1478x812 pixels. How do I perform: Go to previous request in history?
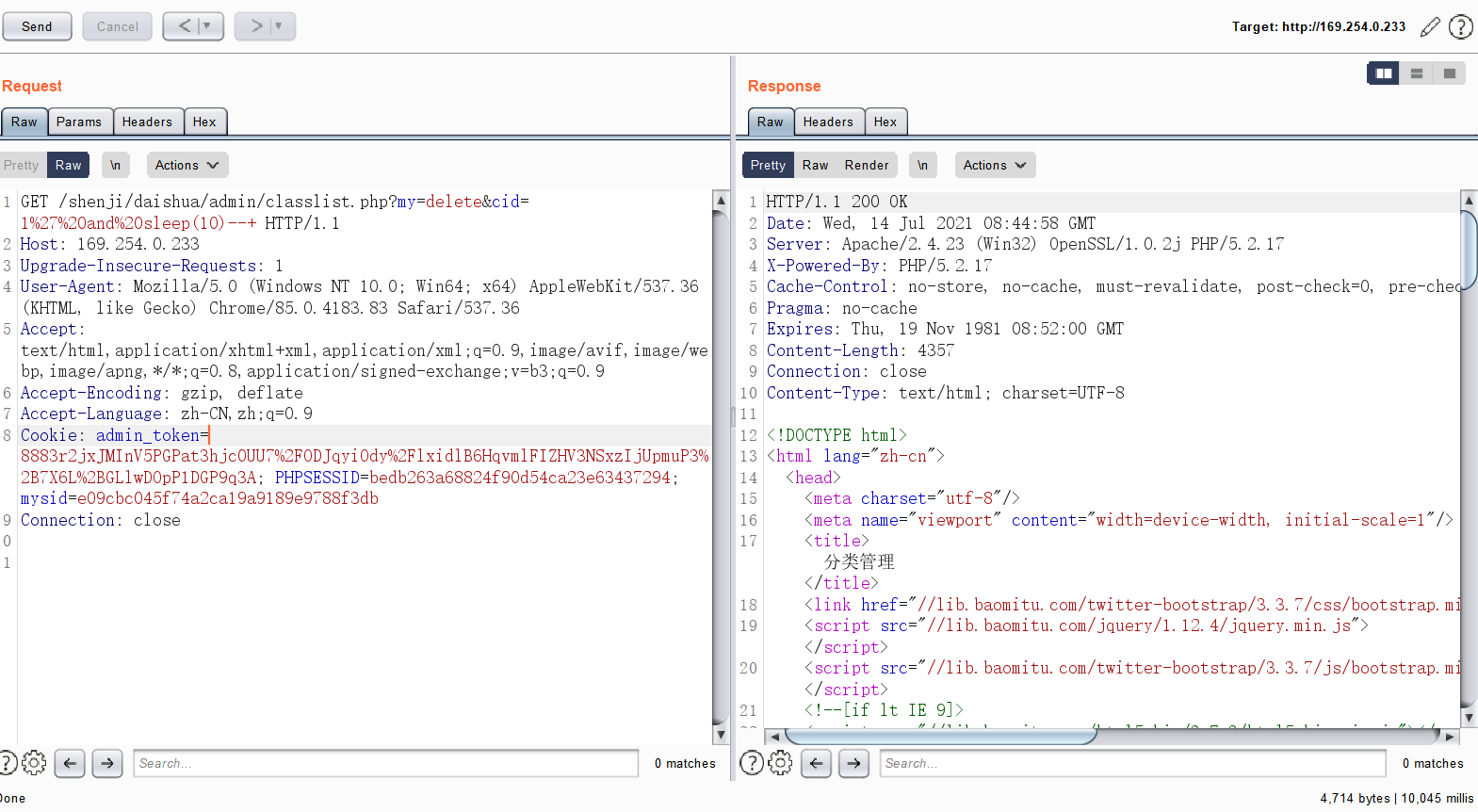tap(184, 26)
